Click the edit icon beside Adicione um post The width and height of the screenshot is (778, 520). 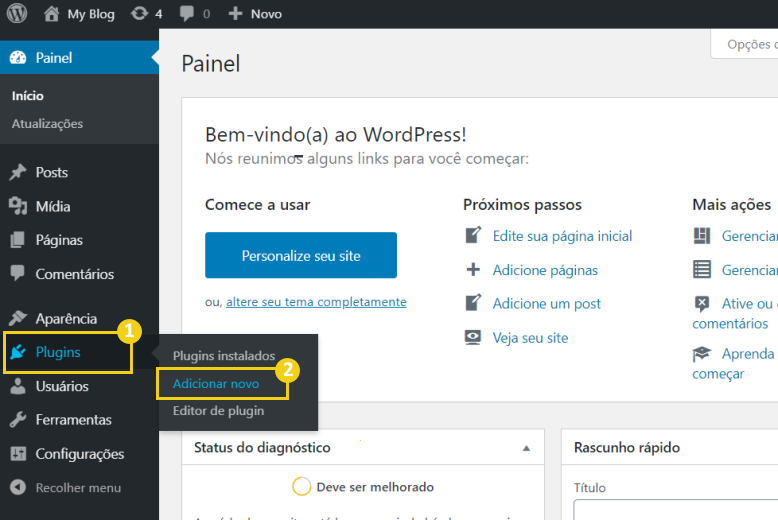pyautogui.click(x=473, y=303)
